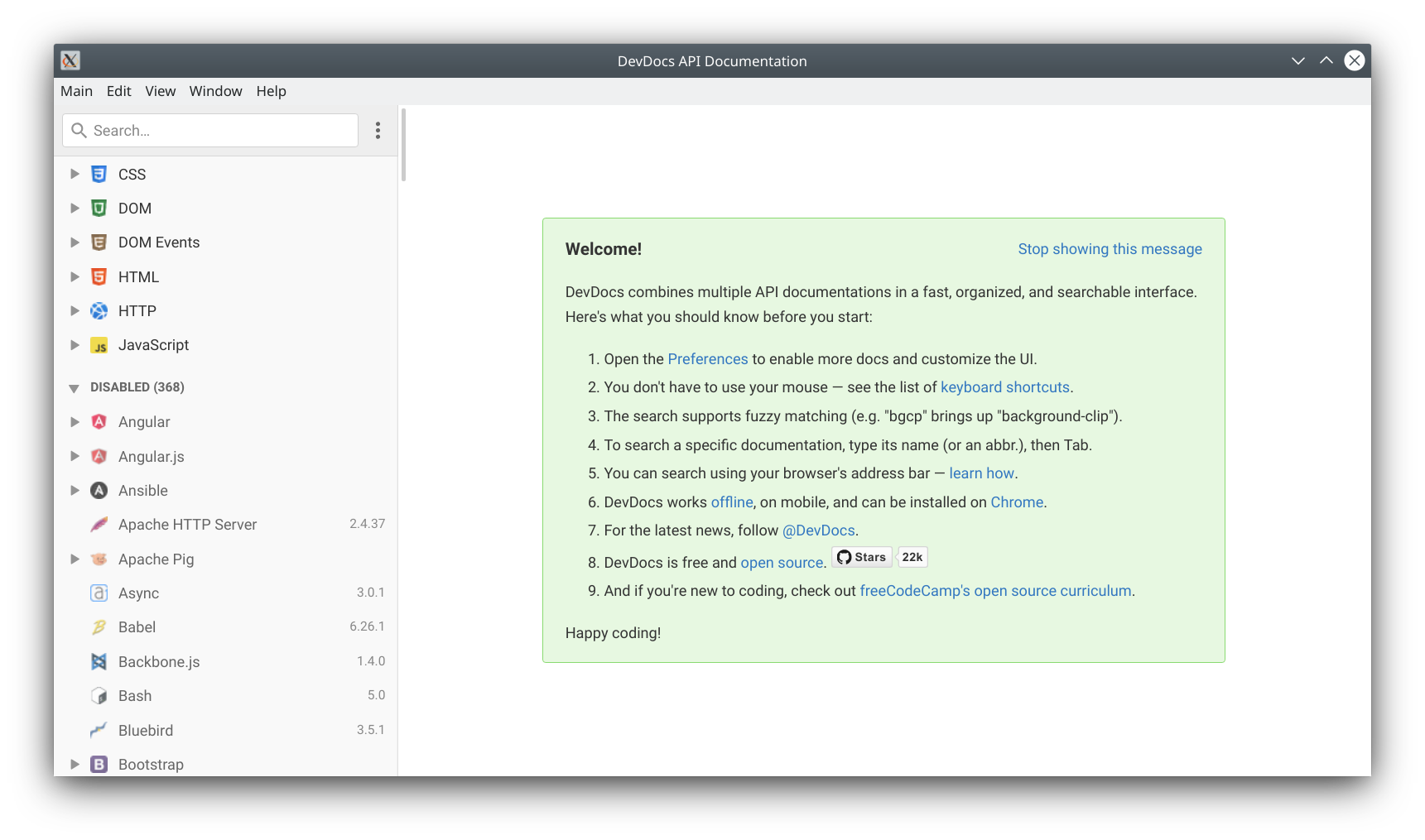Click the Chrome link
1425x840 pixels.
(x=1017, y=502)
